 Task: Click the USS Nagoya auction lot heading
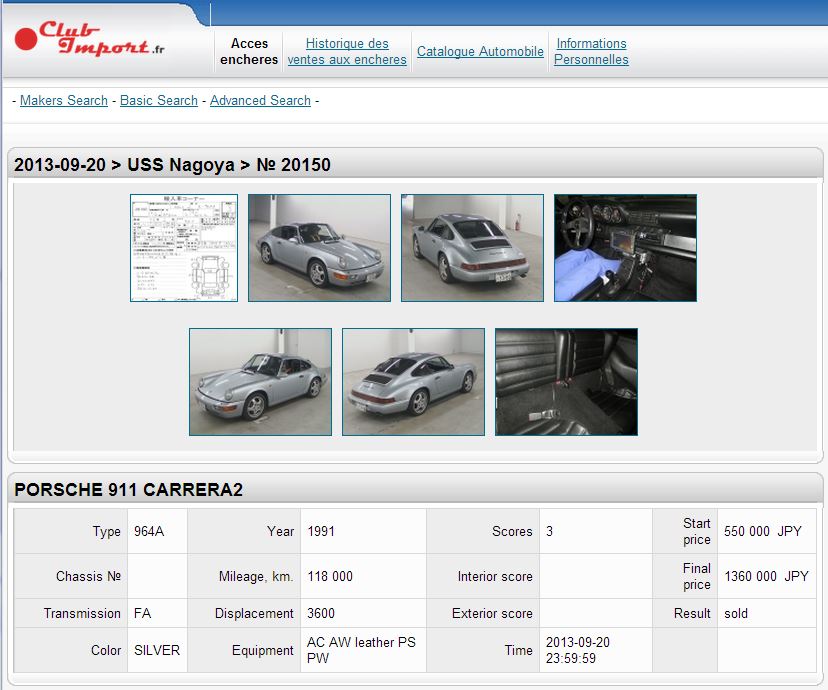tap(172, 165)
